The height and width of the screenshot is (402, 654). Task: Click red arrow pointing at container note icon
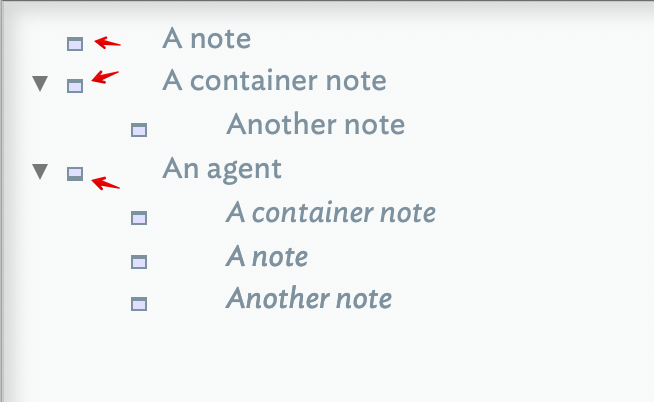pos(105,78)
